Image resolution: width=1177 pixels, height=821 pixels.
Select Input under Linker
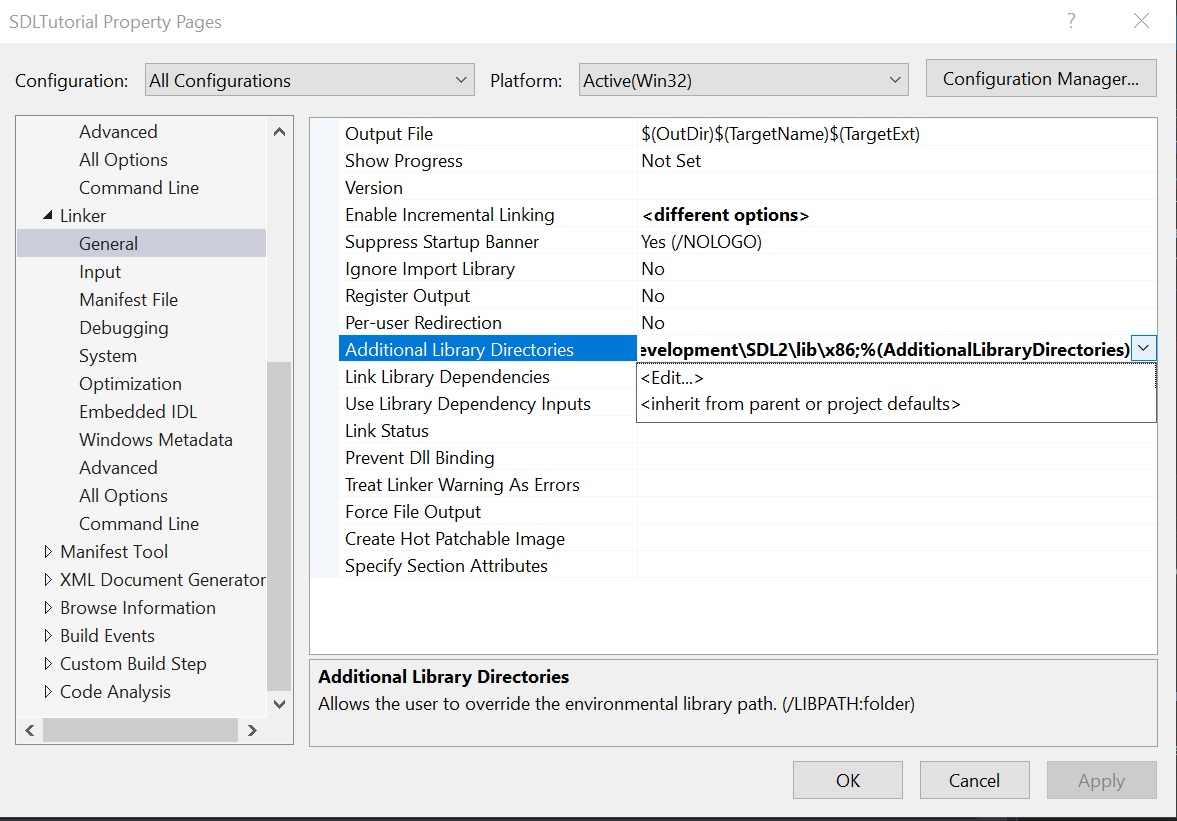pyautogui.click(x=100, y=272)
